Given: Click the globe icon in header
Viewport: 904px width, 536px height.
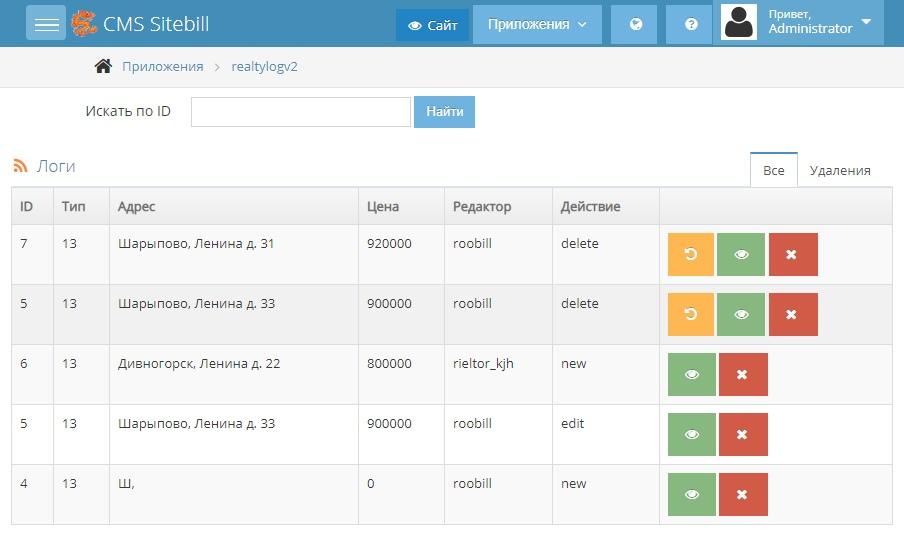Looking at the screenshot, I should 635,24.
